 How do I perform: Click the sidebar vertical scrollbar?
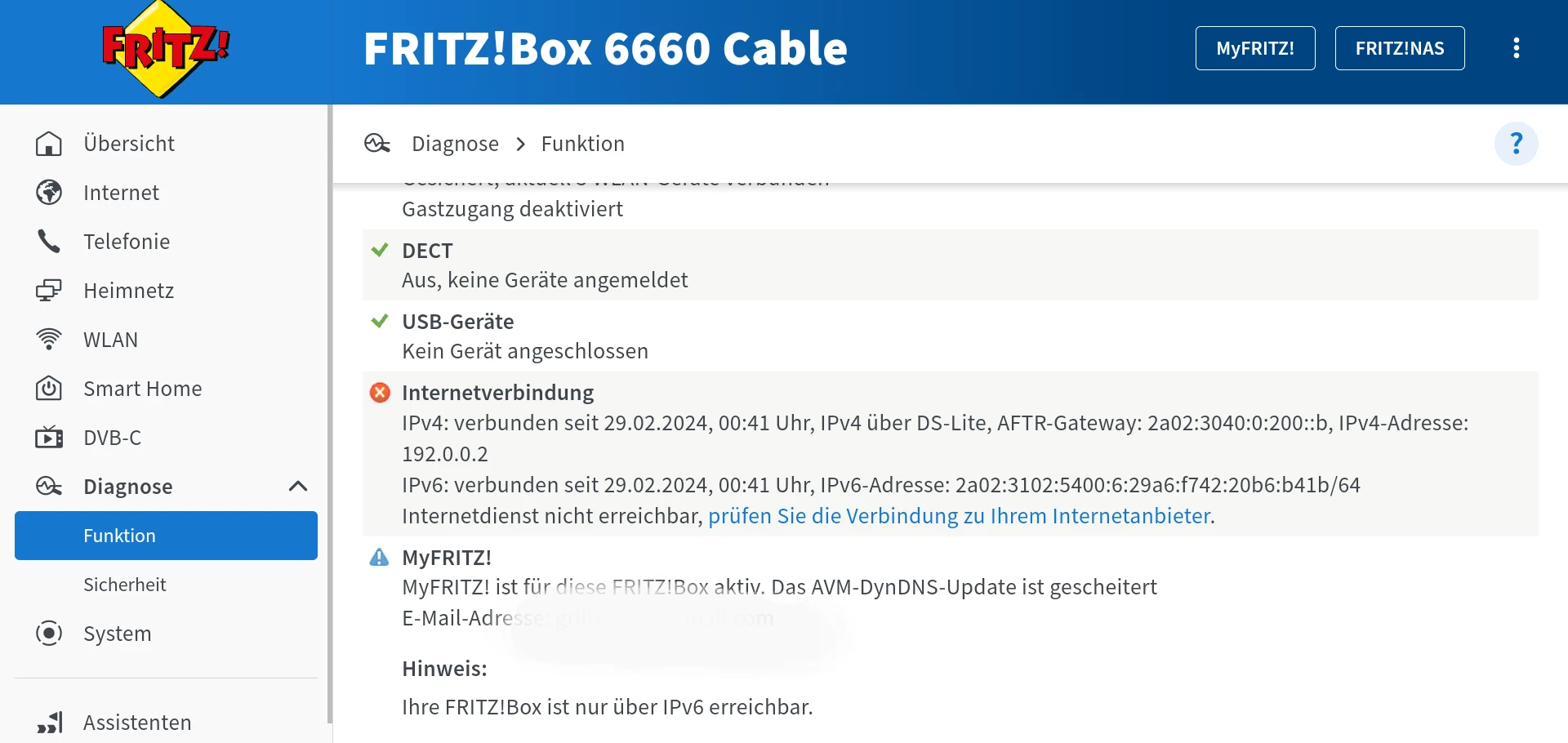pos(329,408)
